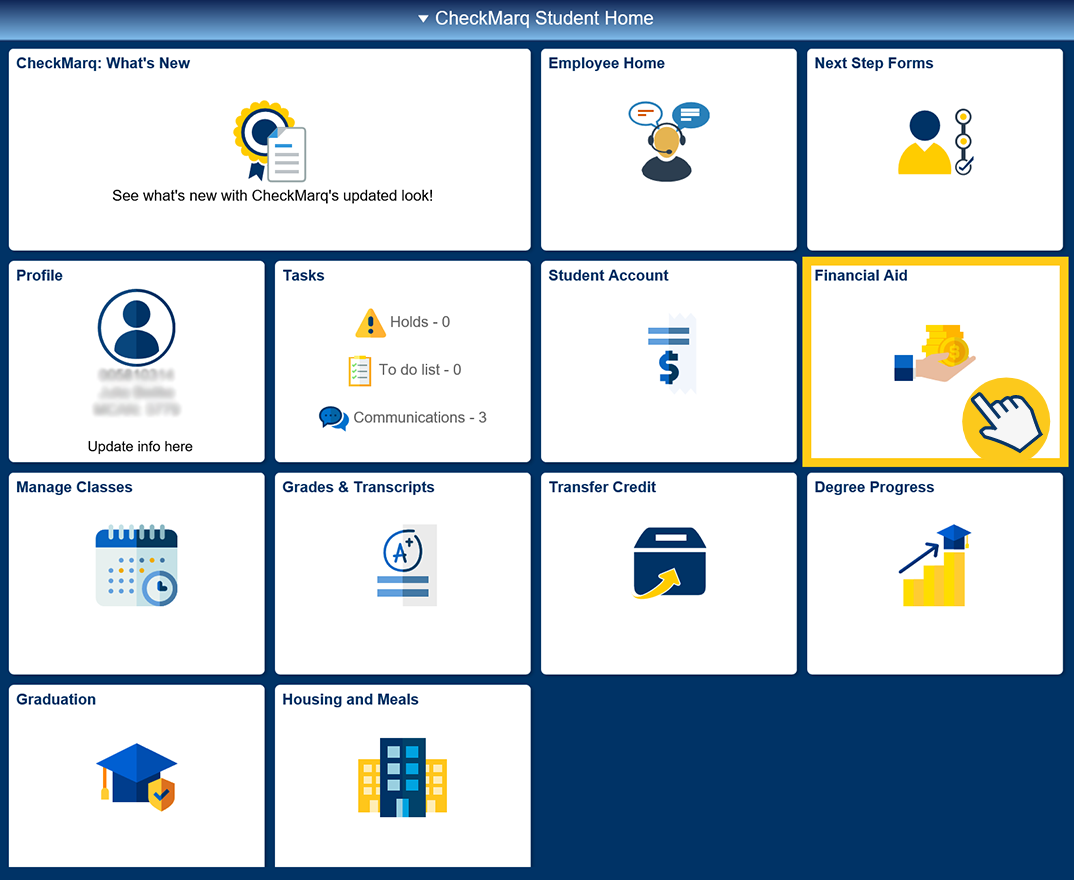
Task: Click the What's New ribbon document icon
Action: tap(270, 141)
